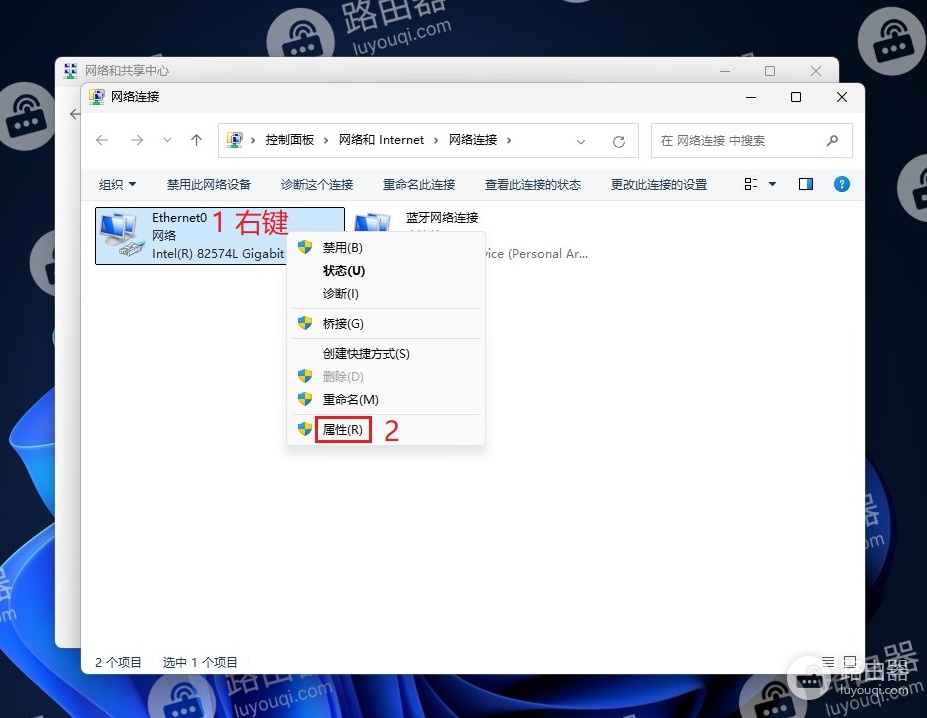
Task: Go up one folder level
Action: point(196,140)
